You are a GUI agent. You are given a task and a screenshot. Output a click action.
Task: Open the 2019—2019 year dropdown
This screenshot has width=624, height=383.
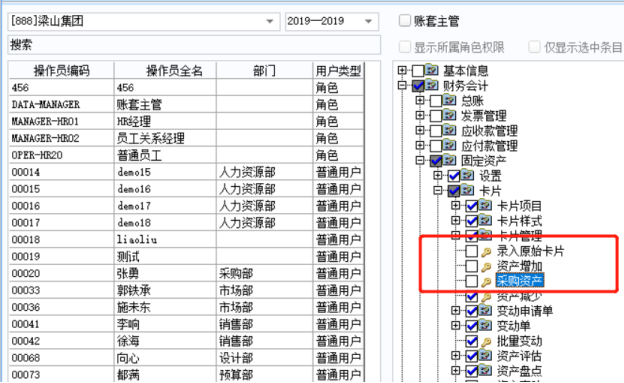(x=369, y=21)
